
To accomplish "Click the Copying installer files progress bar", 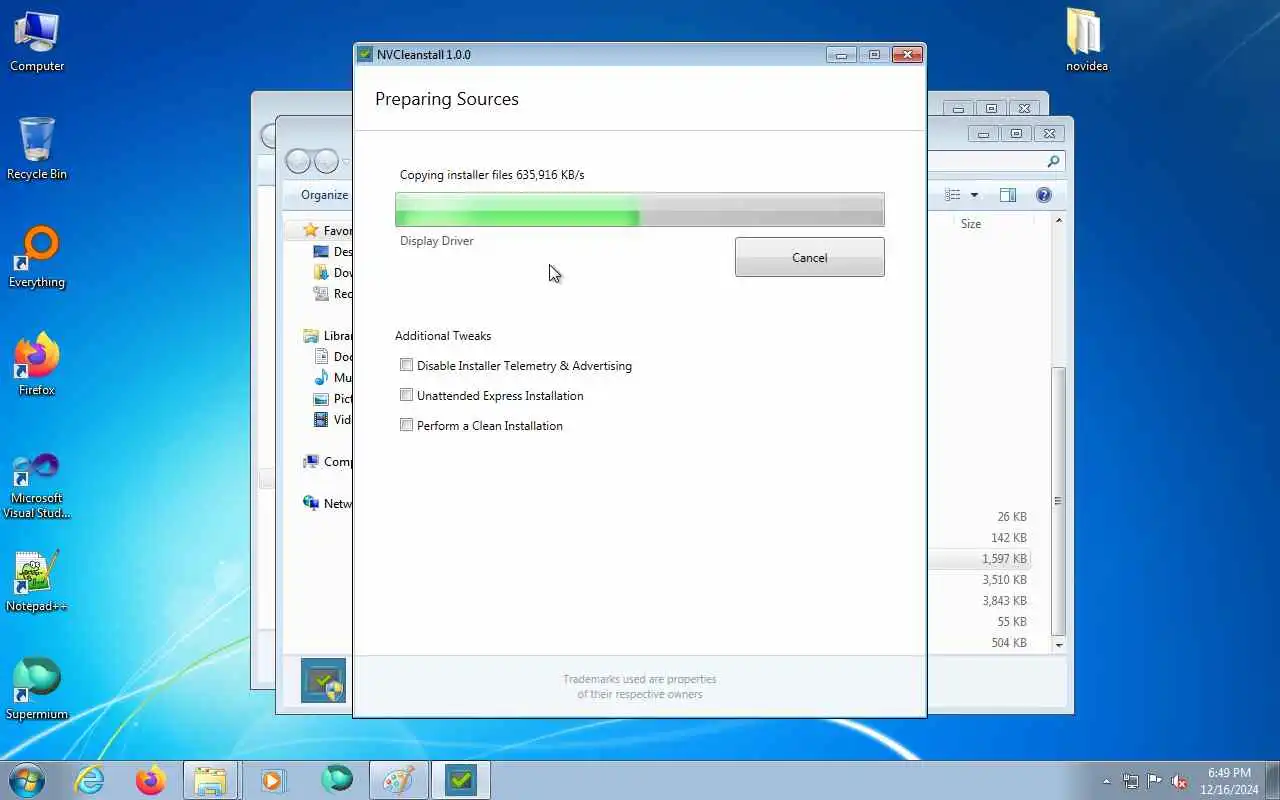I will tap(639, 210).
